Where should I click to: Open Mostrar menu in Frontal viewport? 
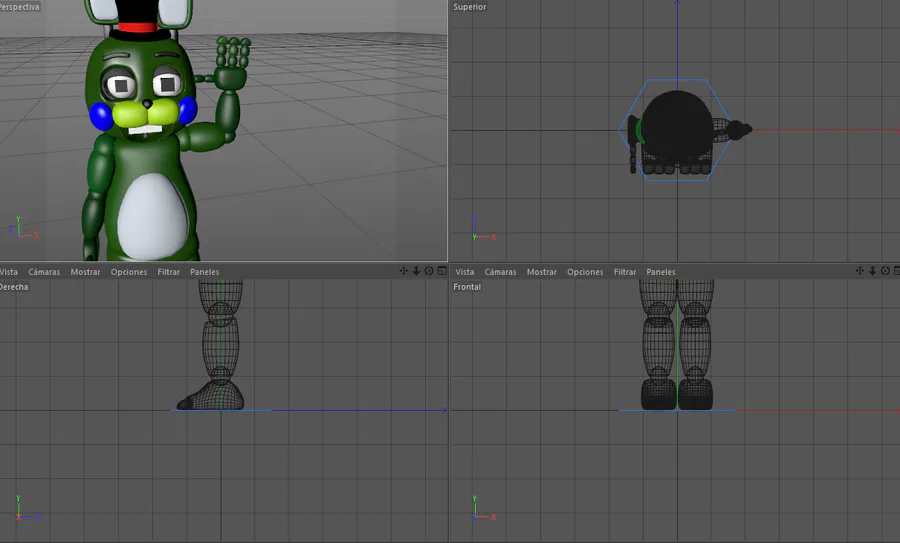coord(542,272)
